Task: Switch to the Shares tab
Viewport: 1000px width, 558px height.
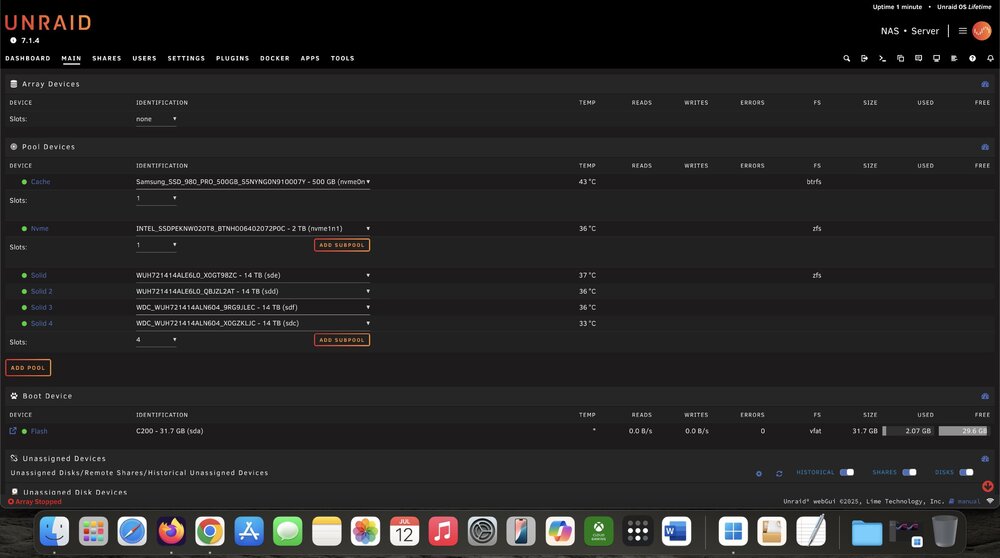Action: [x=107, y=58]
